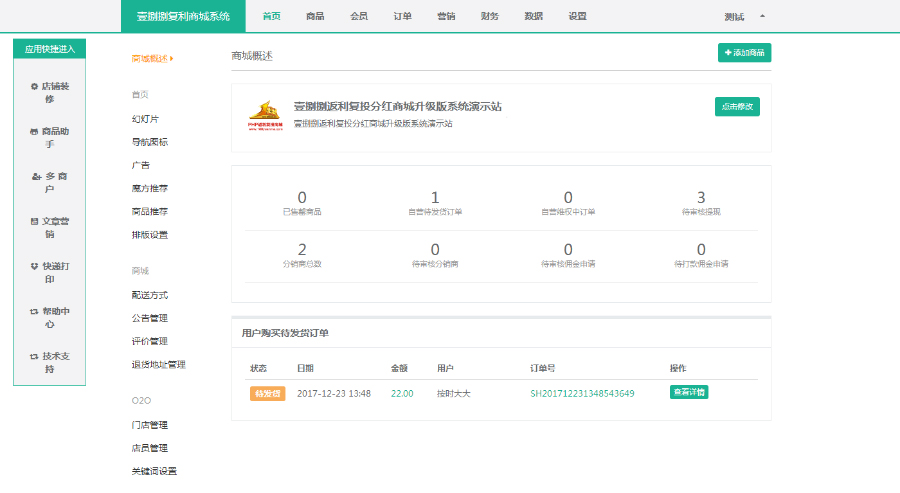Open 关键词设置 in the side menu
Viewport: 900px width, 493px height.
[154, 471]
